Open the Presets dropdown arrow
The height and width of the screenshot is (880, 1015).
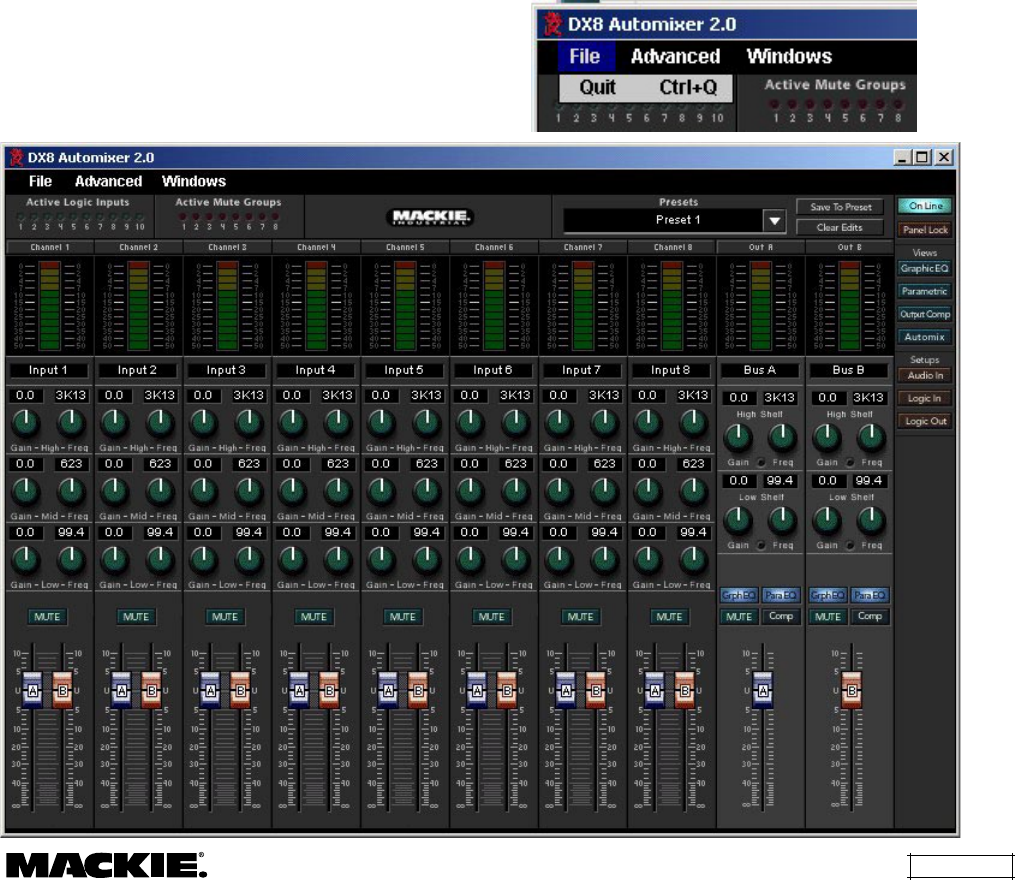(774, 221)
